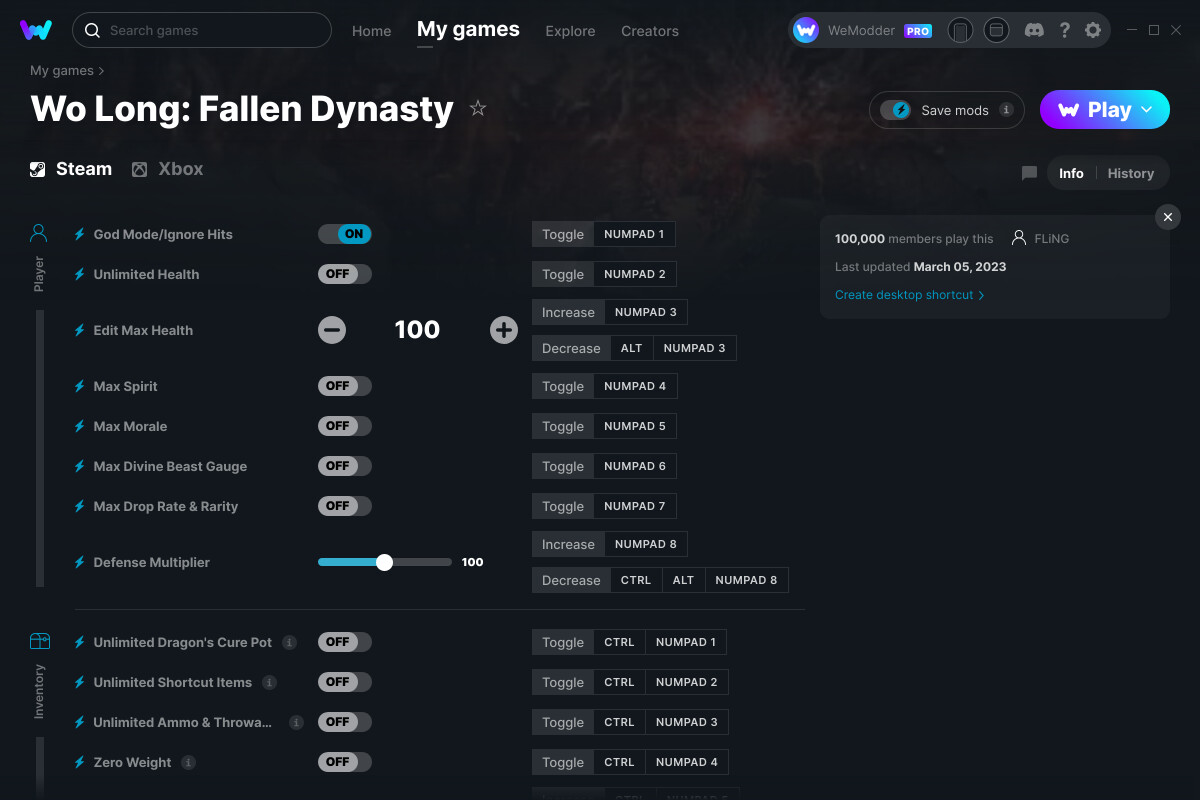The width and height of the screenshot is (1200, 800).
Task: Click the Increase hotkey label for Defense Multiplier
Action: click(568, 544)
